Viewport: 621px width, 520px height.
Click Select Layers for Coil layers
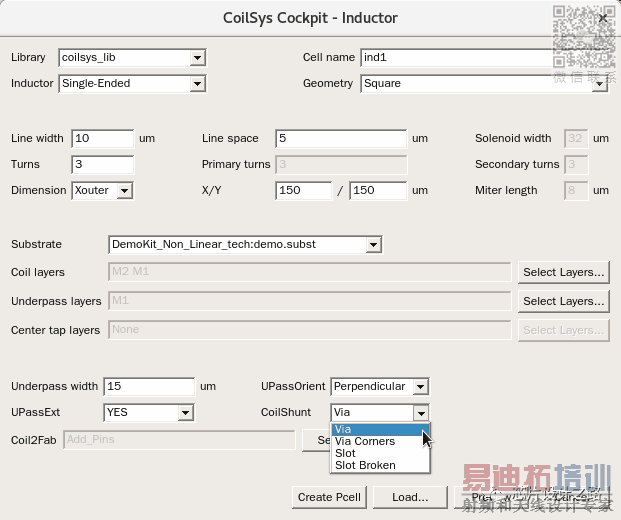click(x=564, y=272)
